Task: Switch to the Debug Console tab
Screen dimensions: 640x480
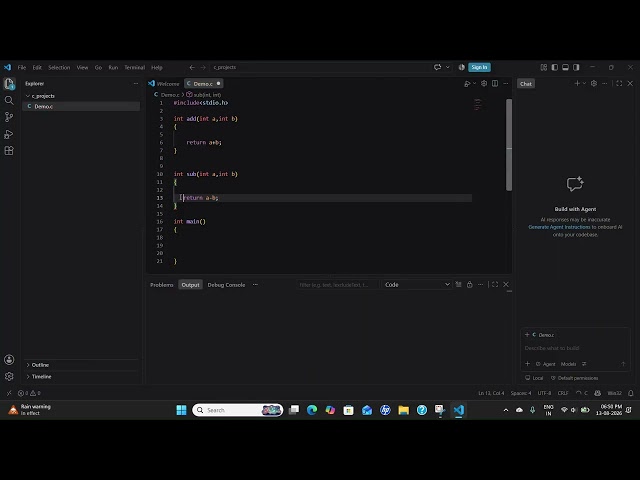Action: [x=226, y=285]
